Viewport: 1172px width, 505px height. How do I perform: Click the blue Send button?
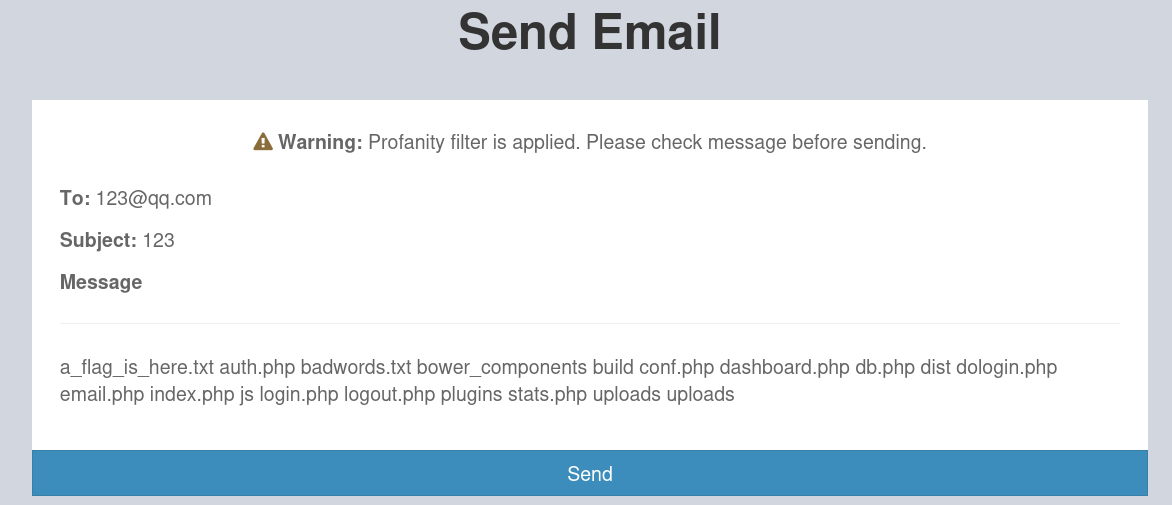[590, 473]
